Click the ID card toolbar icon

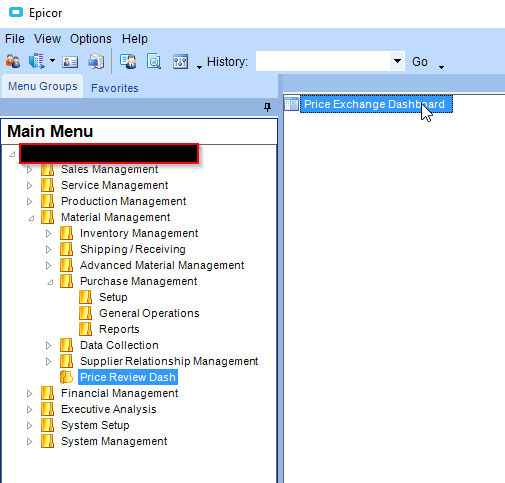70,62
